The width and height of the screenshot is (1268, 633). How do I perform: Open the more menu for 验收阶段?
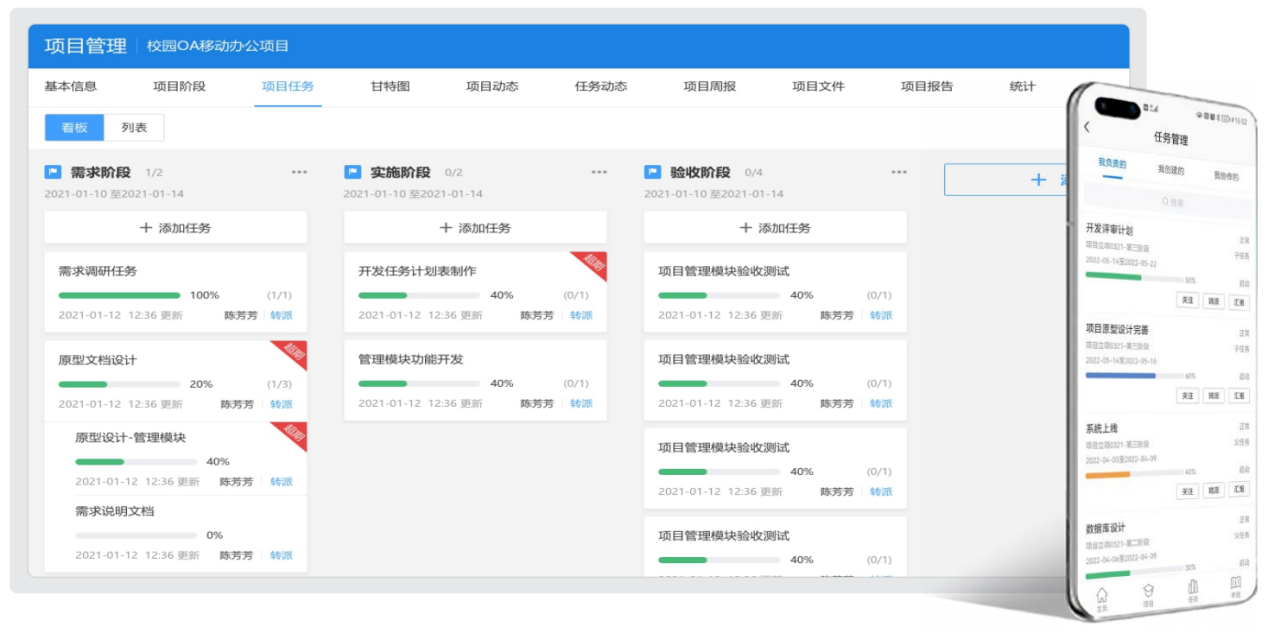pos(899,172)
